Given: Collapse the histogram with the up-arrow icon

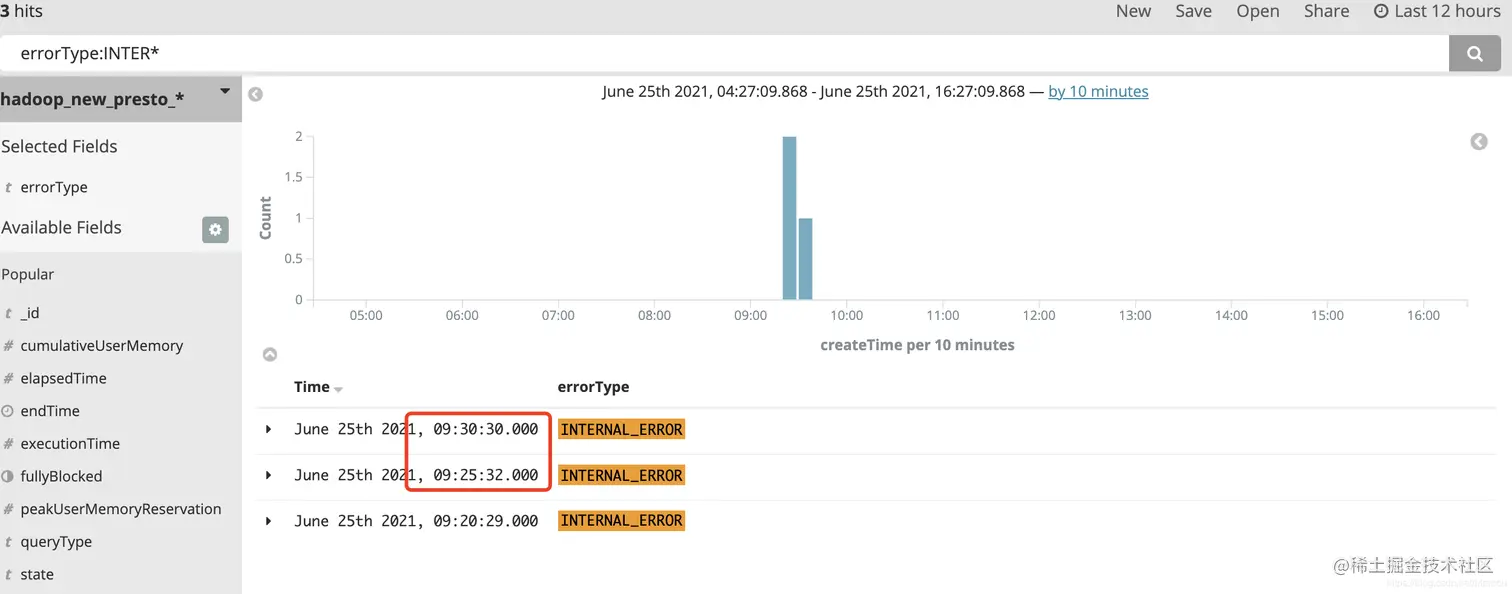Looking at the screenshot, I should pos(269,354).
